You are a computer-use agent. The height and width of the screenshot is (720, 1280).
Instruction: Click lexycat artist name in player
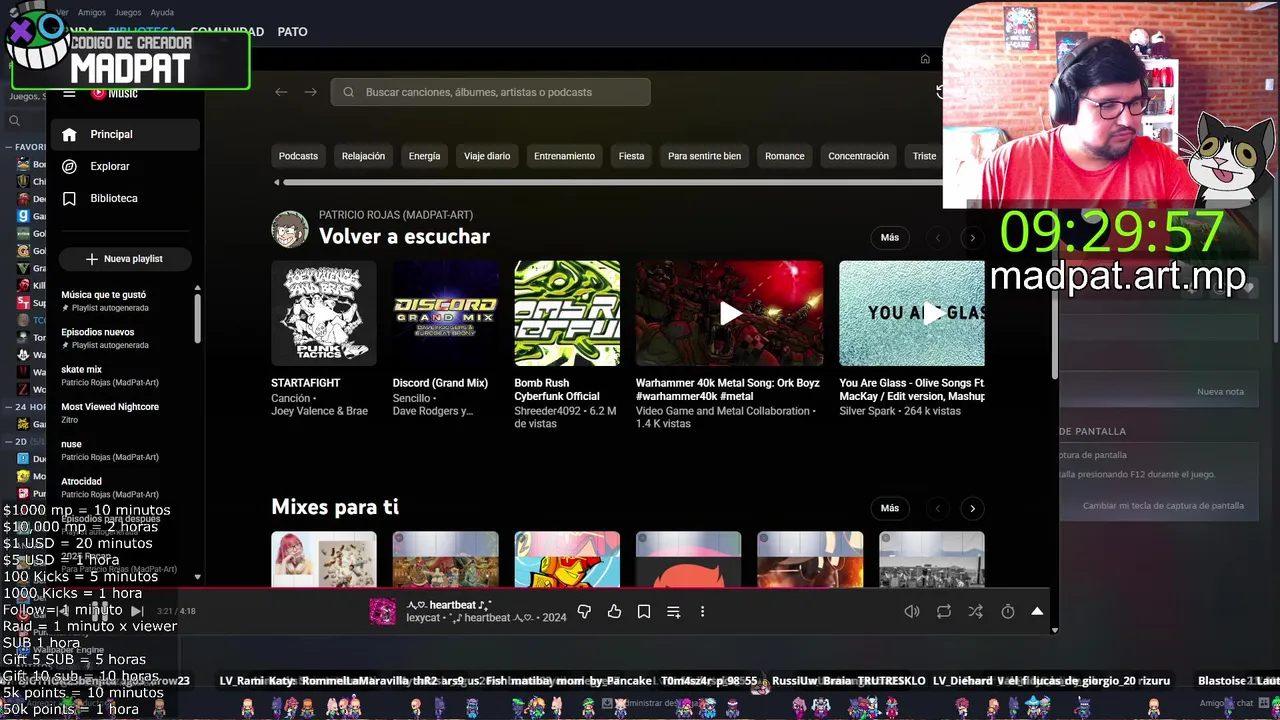click(x=423, y=618)
